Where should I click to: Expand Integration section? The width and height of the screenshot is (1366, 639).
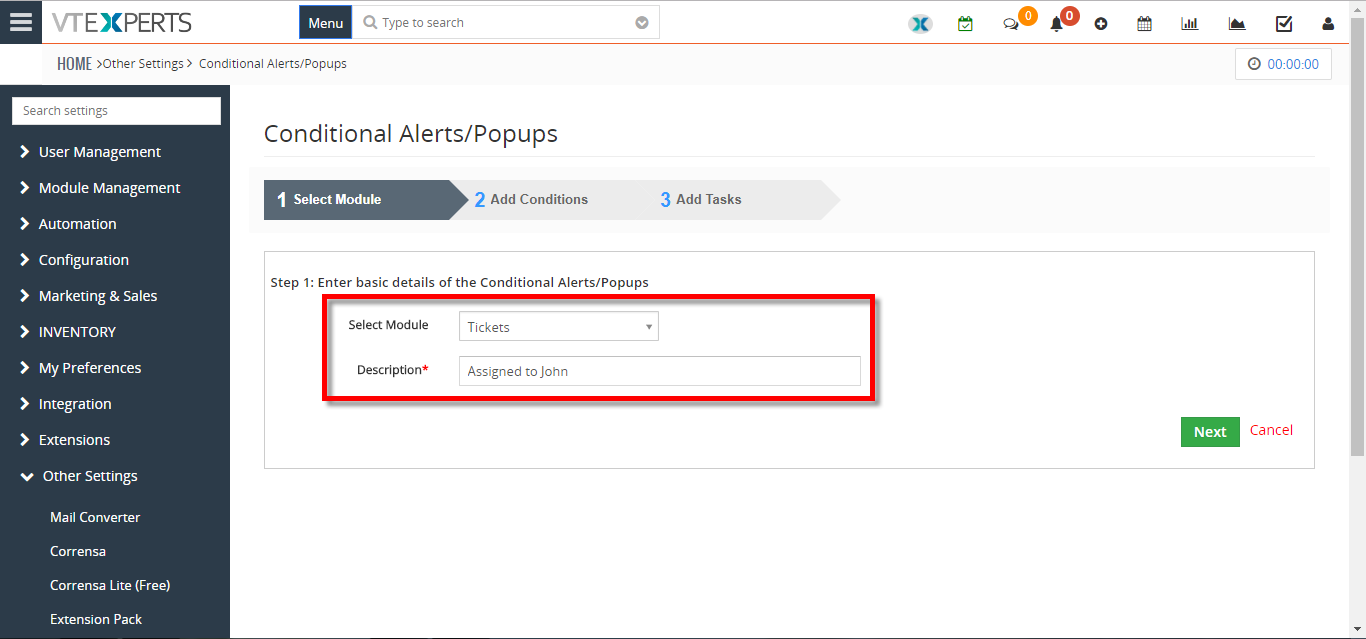pos(75,404)
